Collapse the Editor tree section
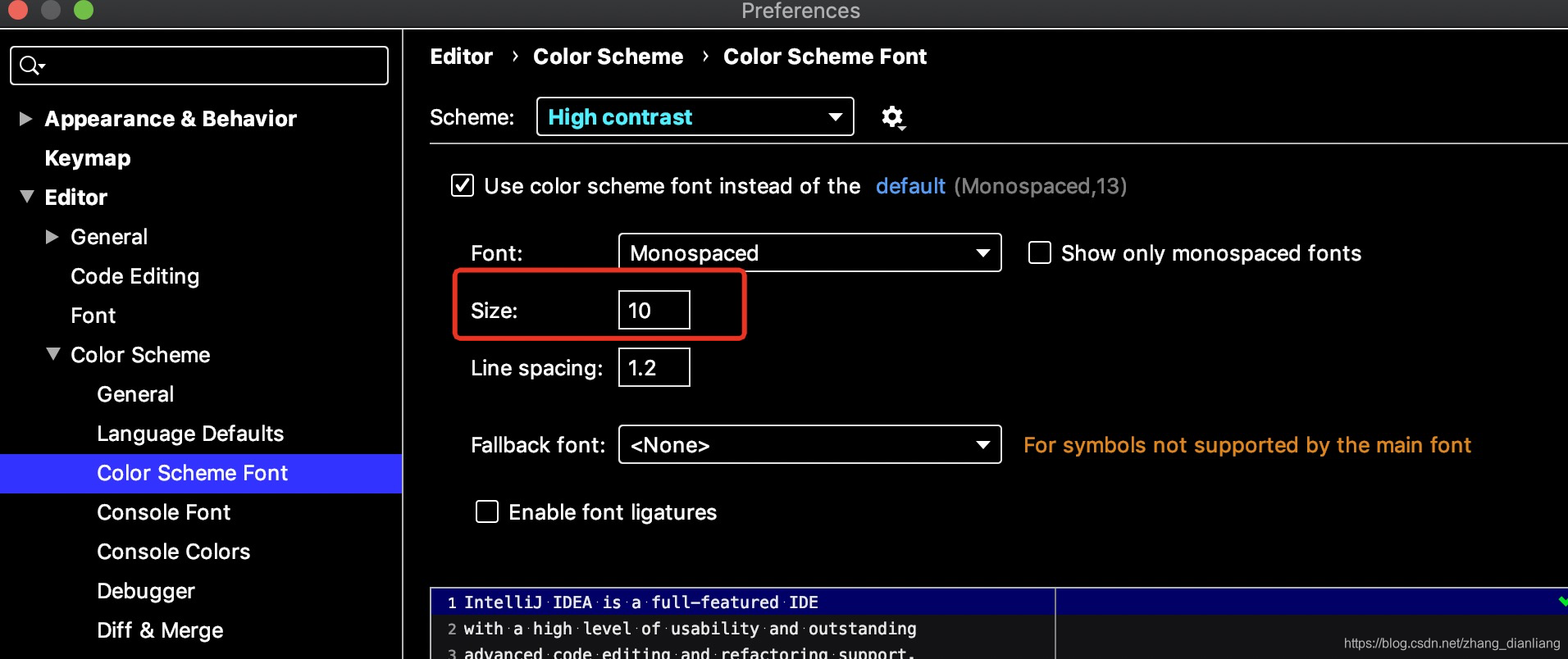This screenshot has height=659, width=1568. pos(26,197)
